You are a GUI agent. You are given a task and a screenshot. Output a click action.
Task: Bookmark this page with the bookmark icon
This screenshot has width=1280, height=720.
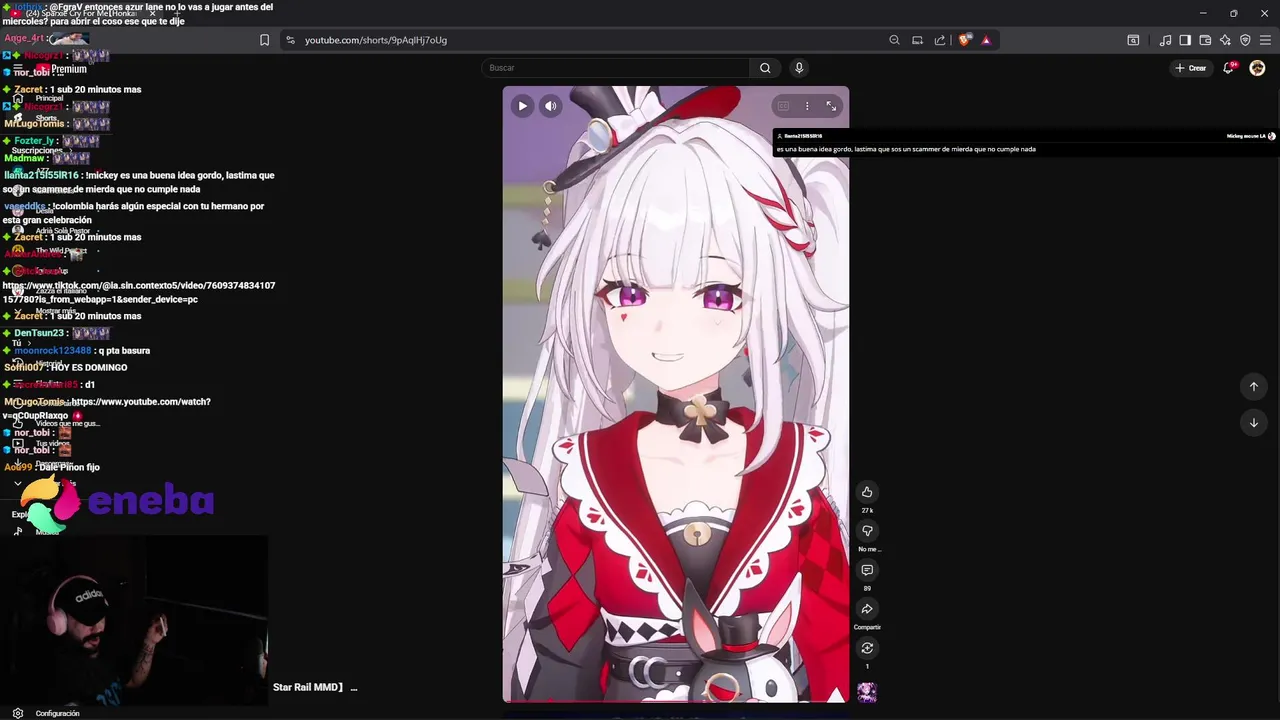(x=264, y=40)
